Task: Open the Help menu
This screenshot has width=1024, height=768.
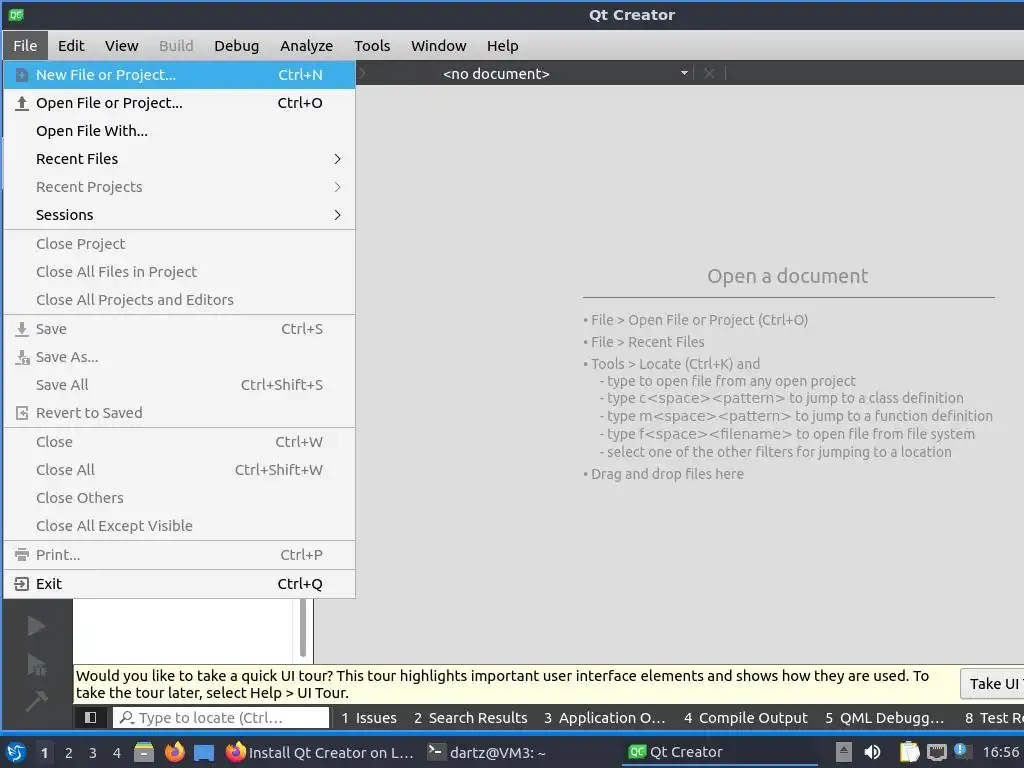Action: pos(502,46)
